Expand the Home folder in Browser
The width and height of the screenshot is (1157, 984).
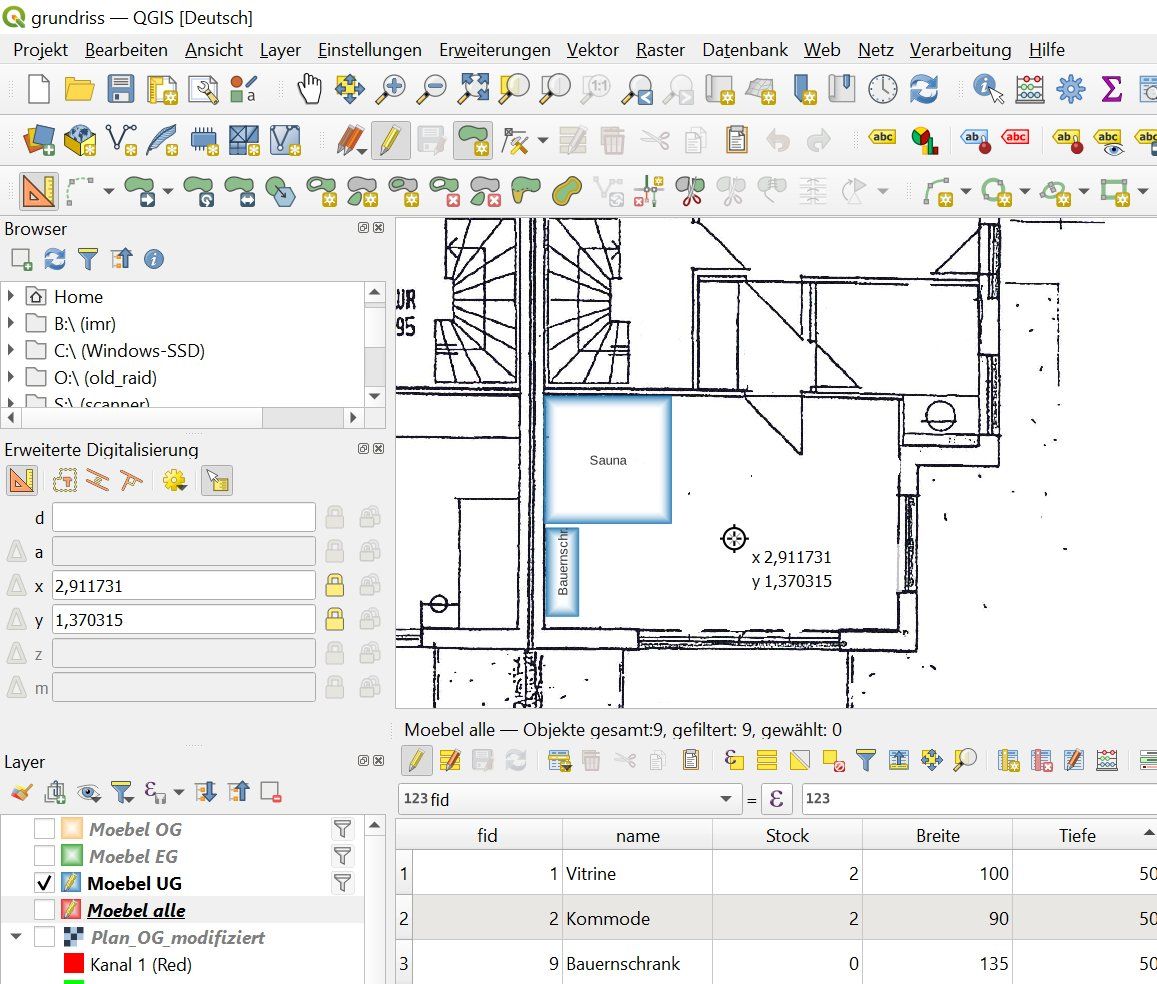tap(12, 297)
